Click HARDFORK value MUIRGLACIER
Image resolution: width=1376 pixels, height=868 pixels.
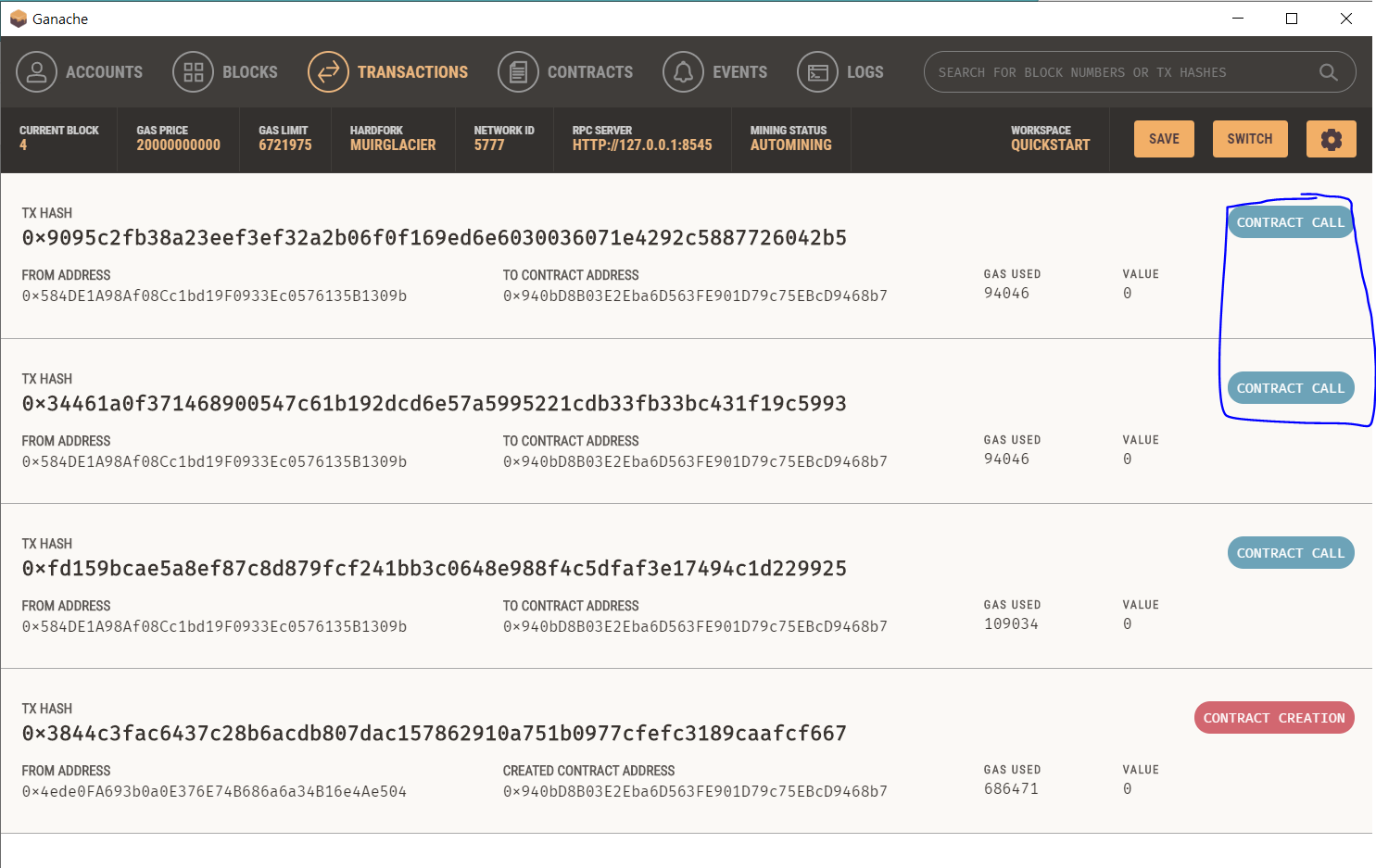pos(393,145)
